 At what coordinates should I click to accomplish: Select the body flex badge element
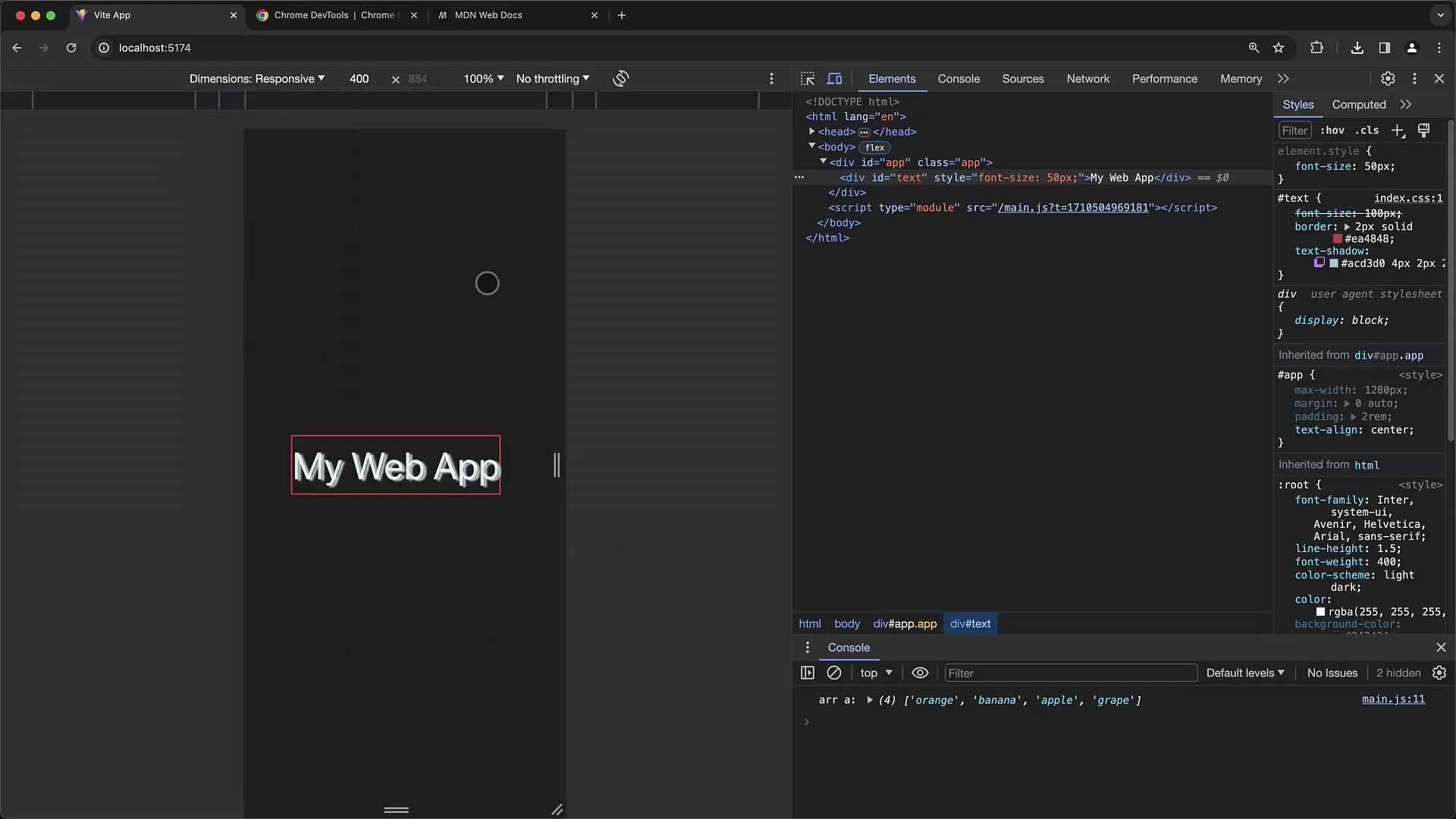click(x=874, y=147)
